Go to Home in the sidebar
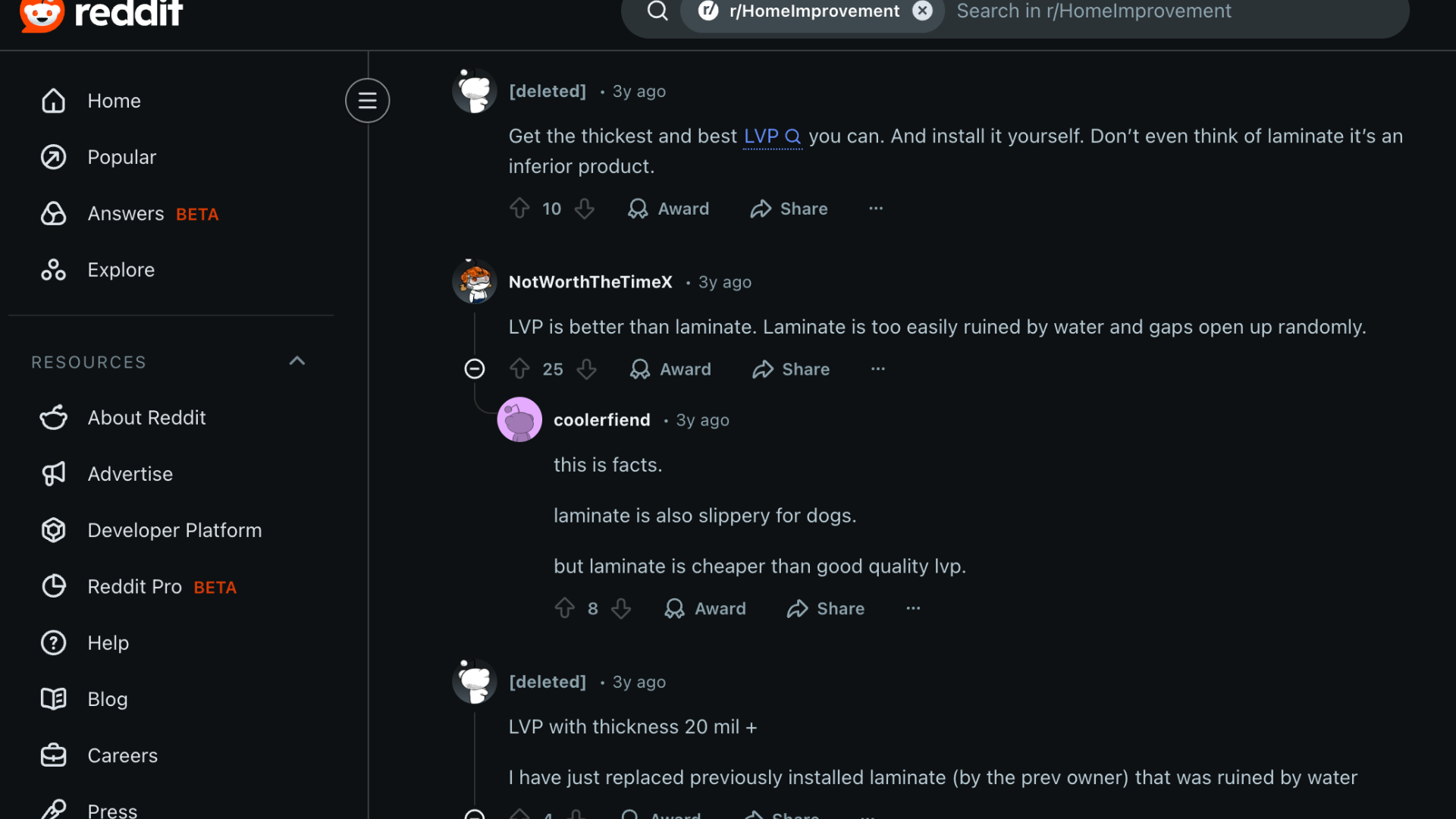1456x819 pixels. tap(114, 100)
